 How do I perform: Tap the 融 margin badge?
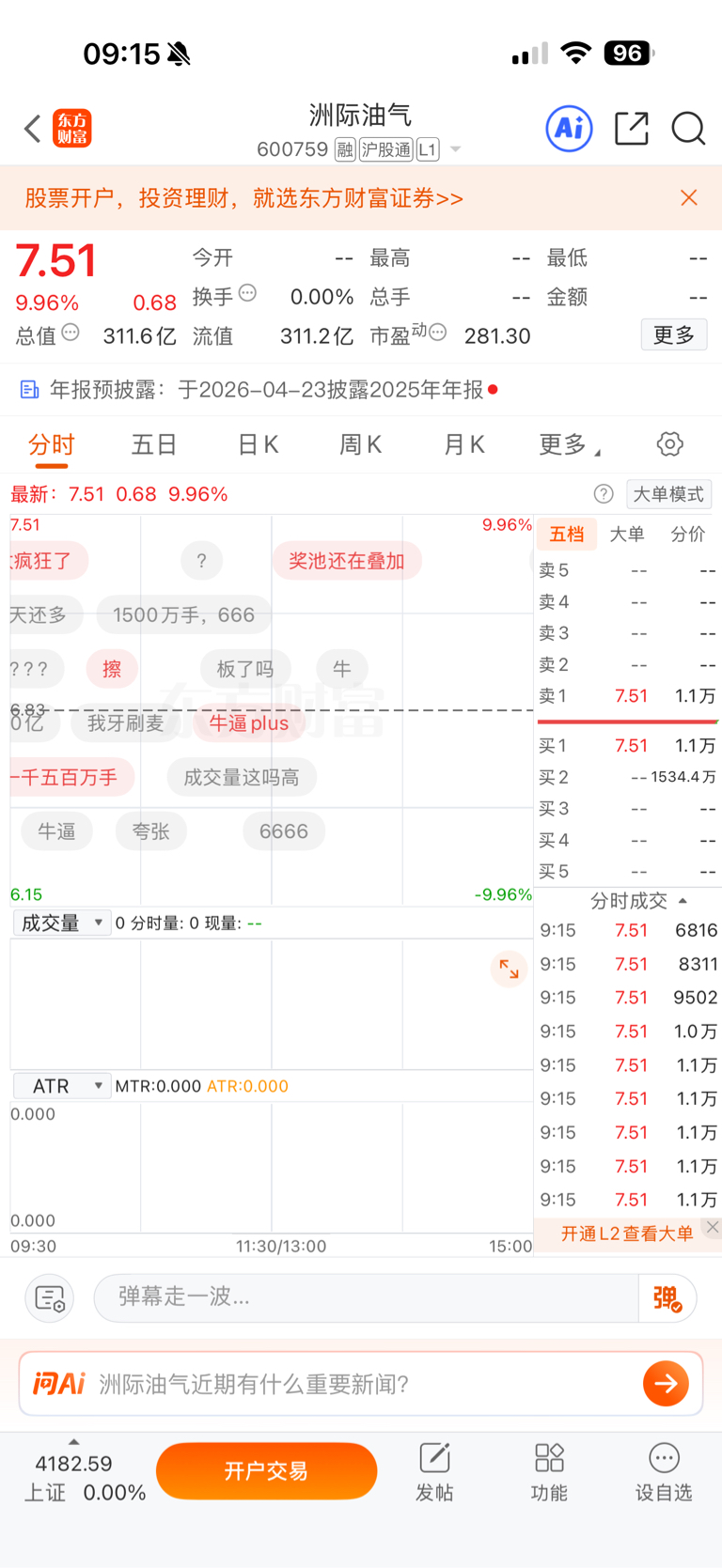344,149
